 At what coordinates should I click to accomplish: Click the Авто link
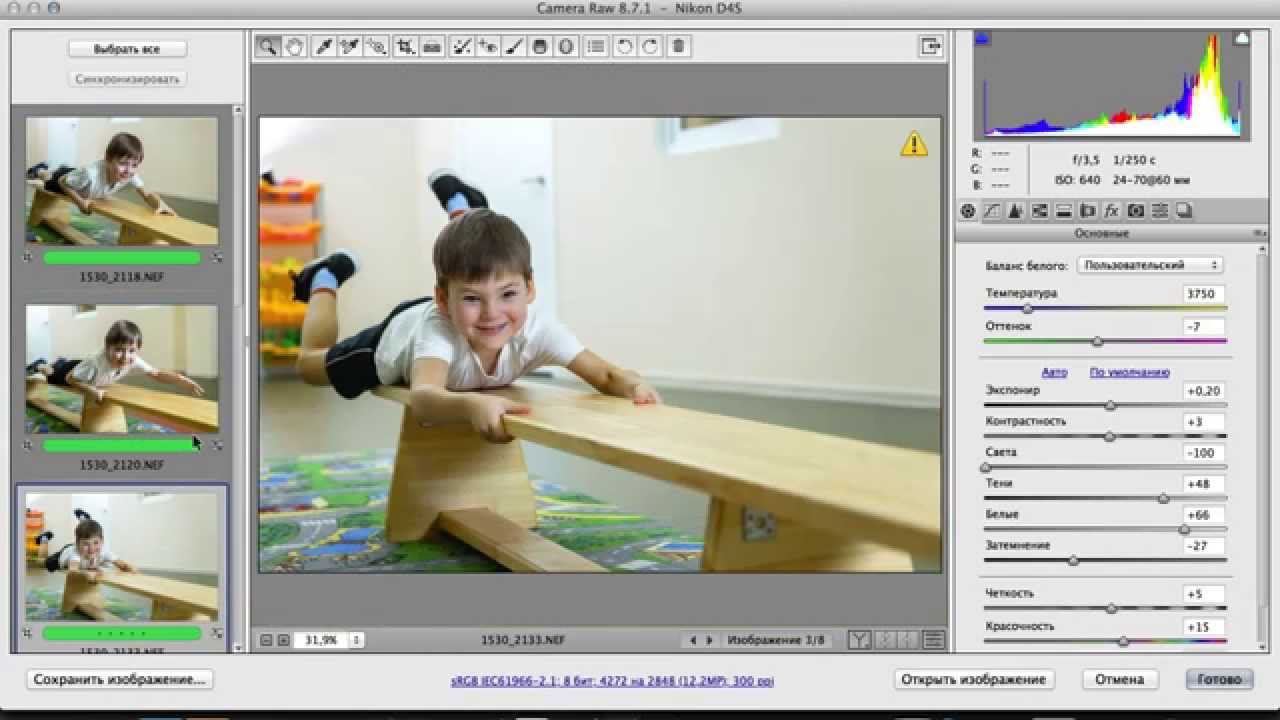(x=1054, y=372)
